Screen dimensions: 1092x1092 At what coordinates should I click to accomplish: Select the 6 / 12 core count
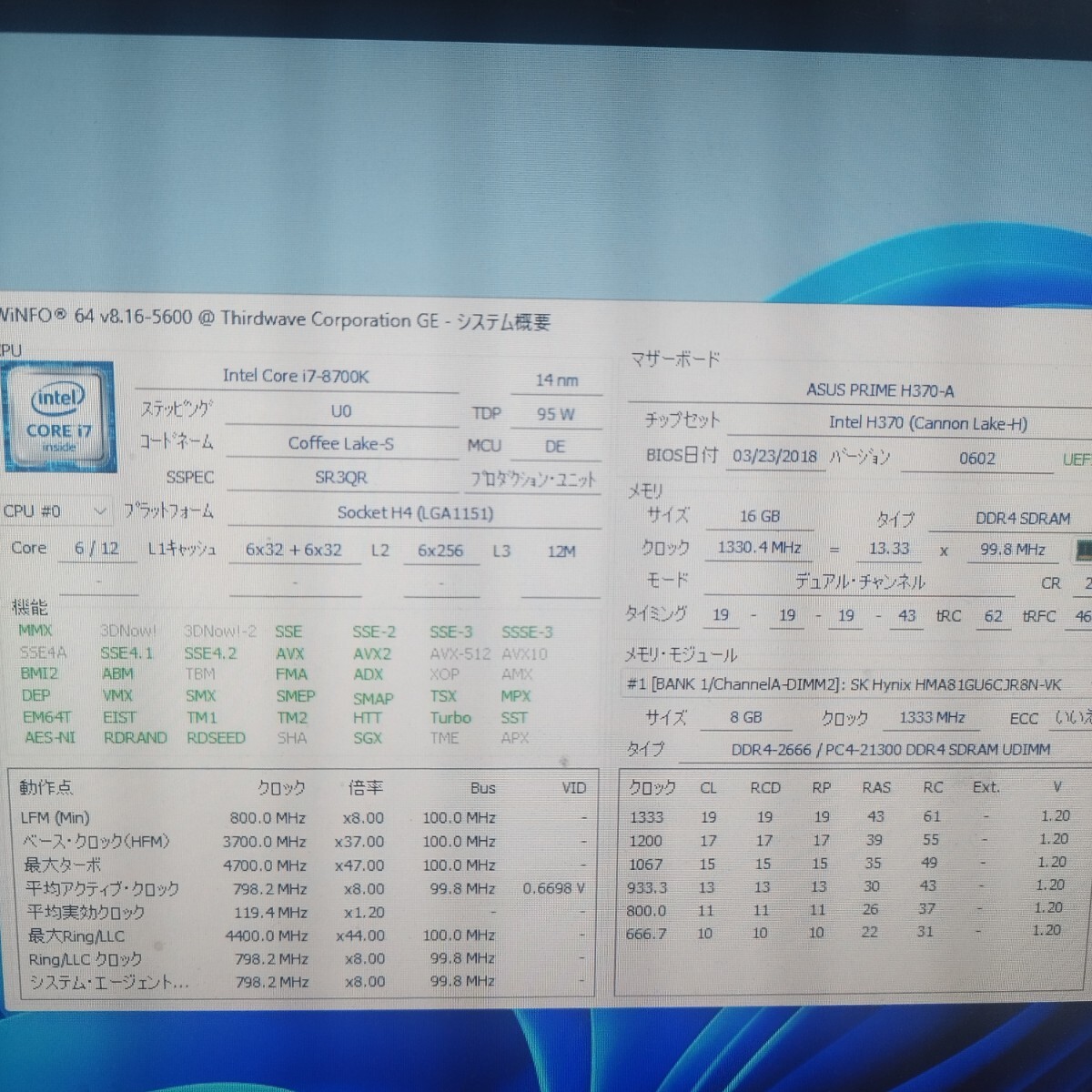point(96,549)
